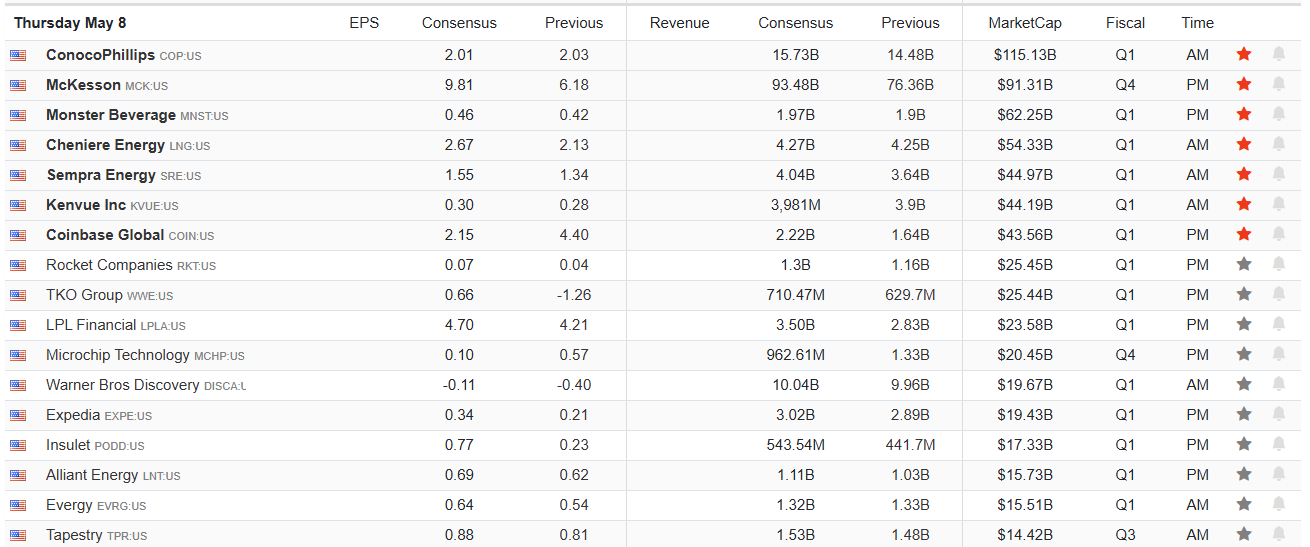Open the McKesson company link
Viewport: 1310px width, 547px height.
83,85
